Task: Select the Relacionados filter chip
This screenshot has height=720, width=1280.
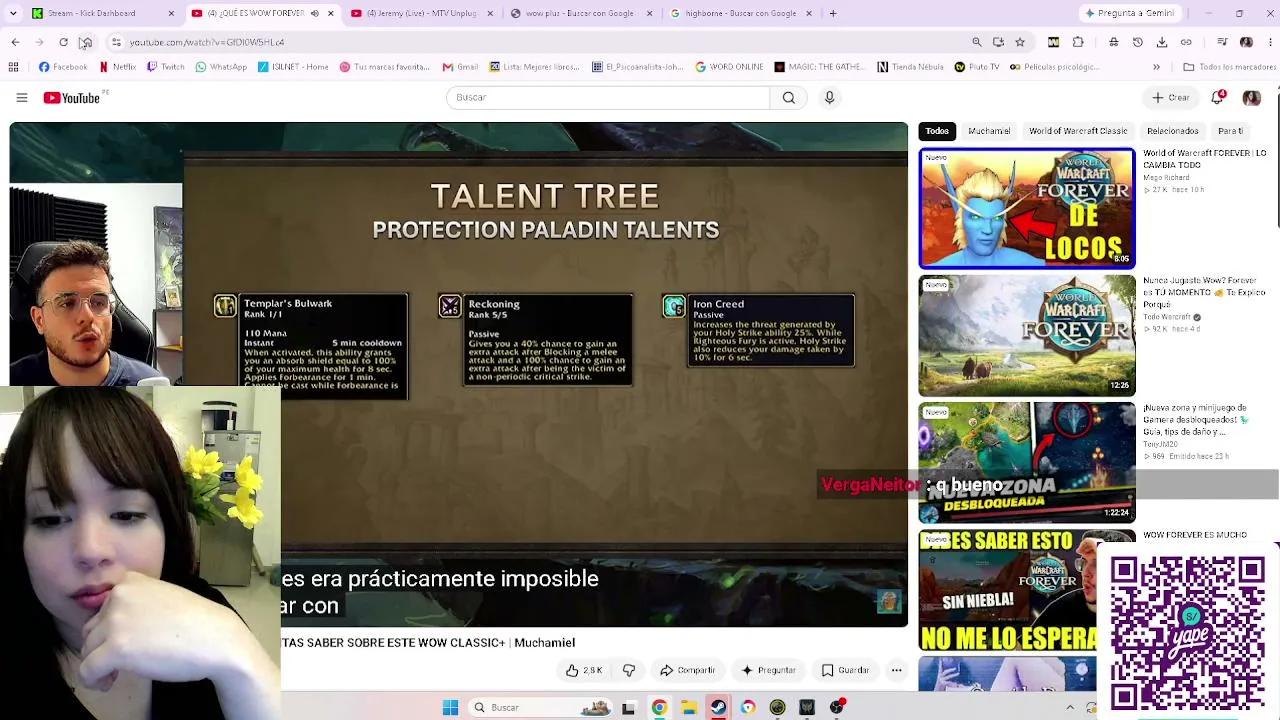Action: tap(1173, 131)
